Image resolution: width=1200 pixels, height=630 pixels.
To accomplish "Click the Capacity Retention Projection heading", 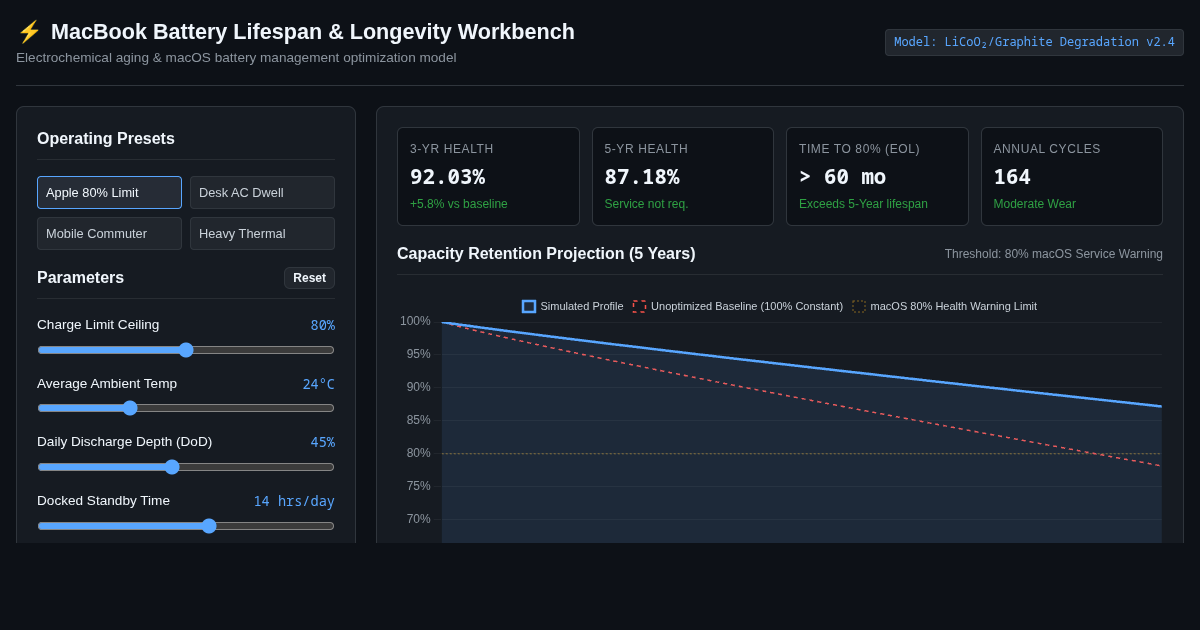I will [x=546, y=254].
